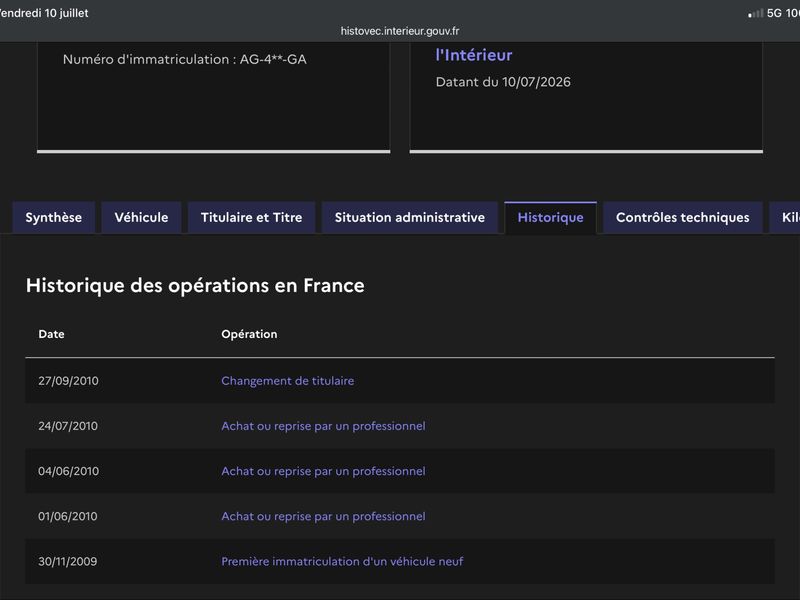Screen dimensions: 800x600
Task: Open the Synthèse tab
Action: coord(54,217)
